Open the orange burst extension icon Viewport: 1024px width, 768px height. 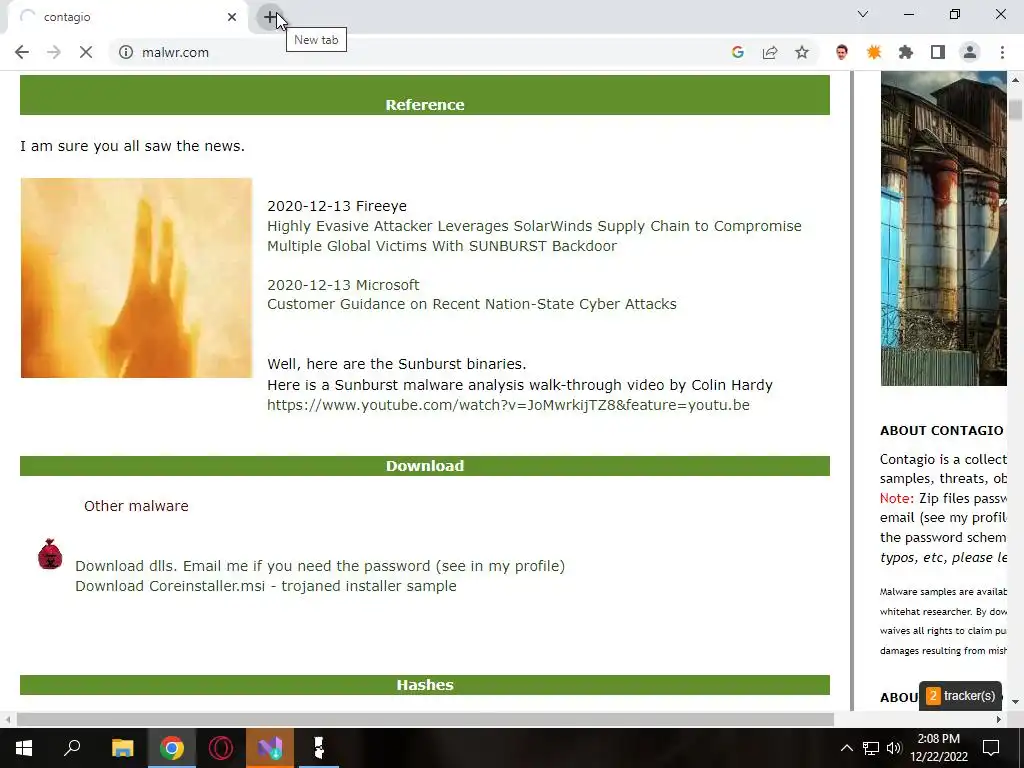coord(874,52)
